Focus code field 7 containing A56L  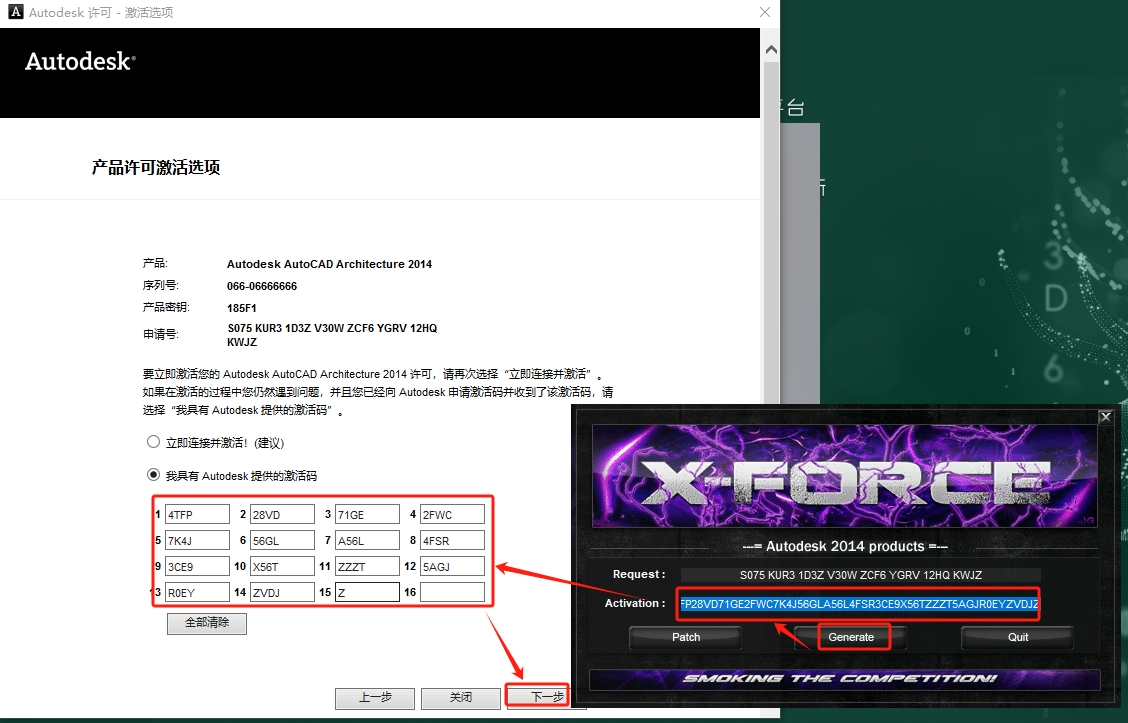click(367, 540)
